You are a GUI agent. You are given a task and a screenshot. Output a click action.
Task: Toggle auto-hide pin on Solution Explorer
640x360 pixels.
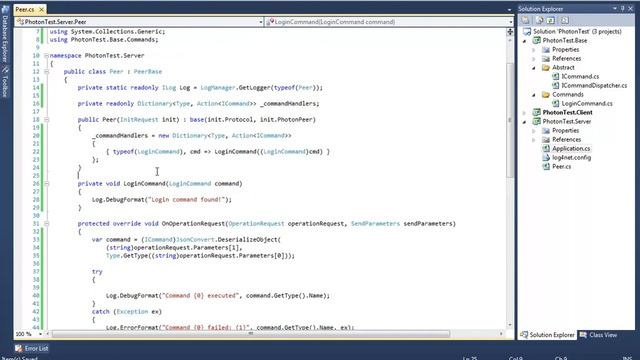pos(623,9)
